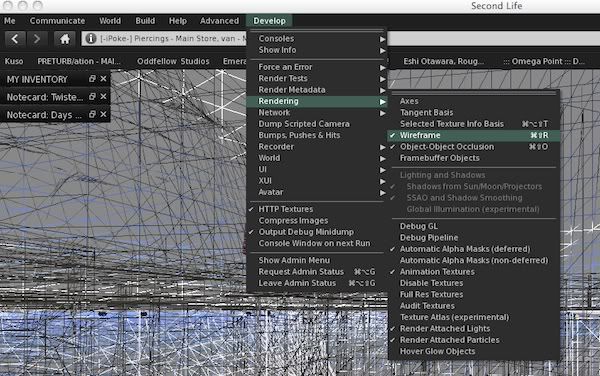This screenshot has height=376, width=600.
Task: Choose Full Res Textures
Action: coord(474,295)
